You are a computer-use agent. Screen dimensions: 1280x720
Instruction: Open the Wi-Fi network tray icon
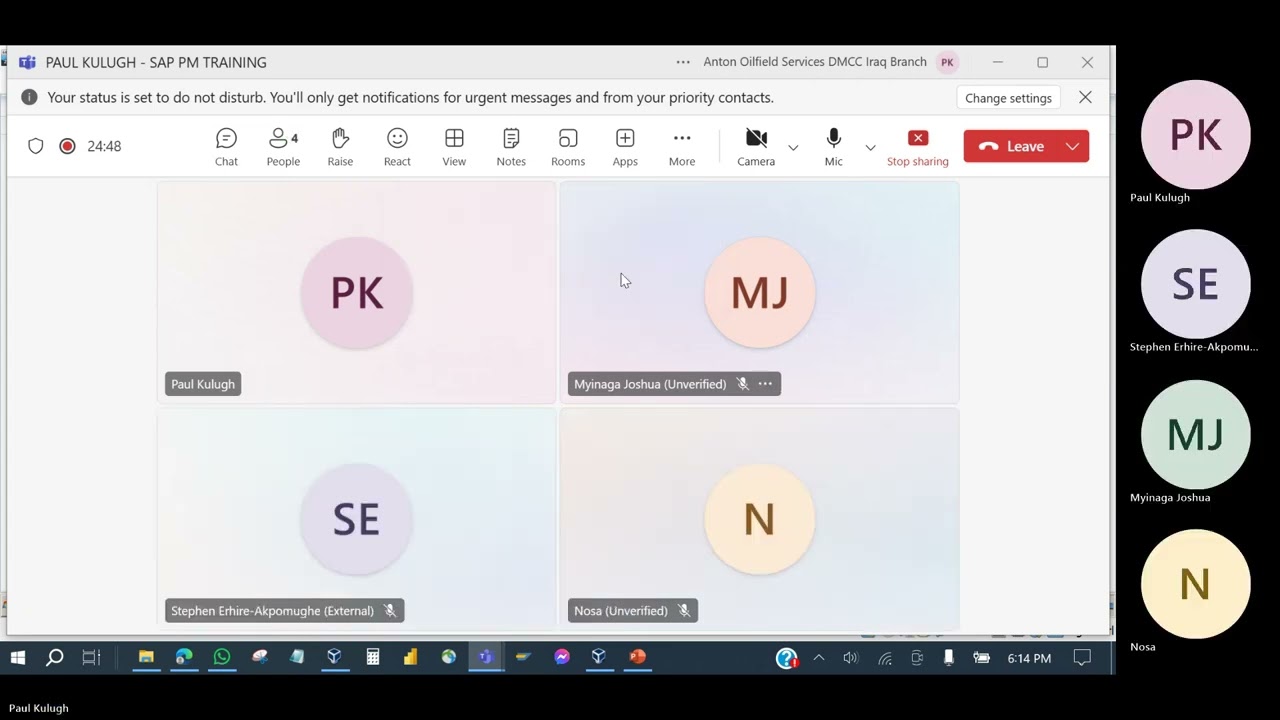coord(885,658)
